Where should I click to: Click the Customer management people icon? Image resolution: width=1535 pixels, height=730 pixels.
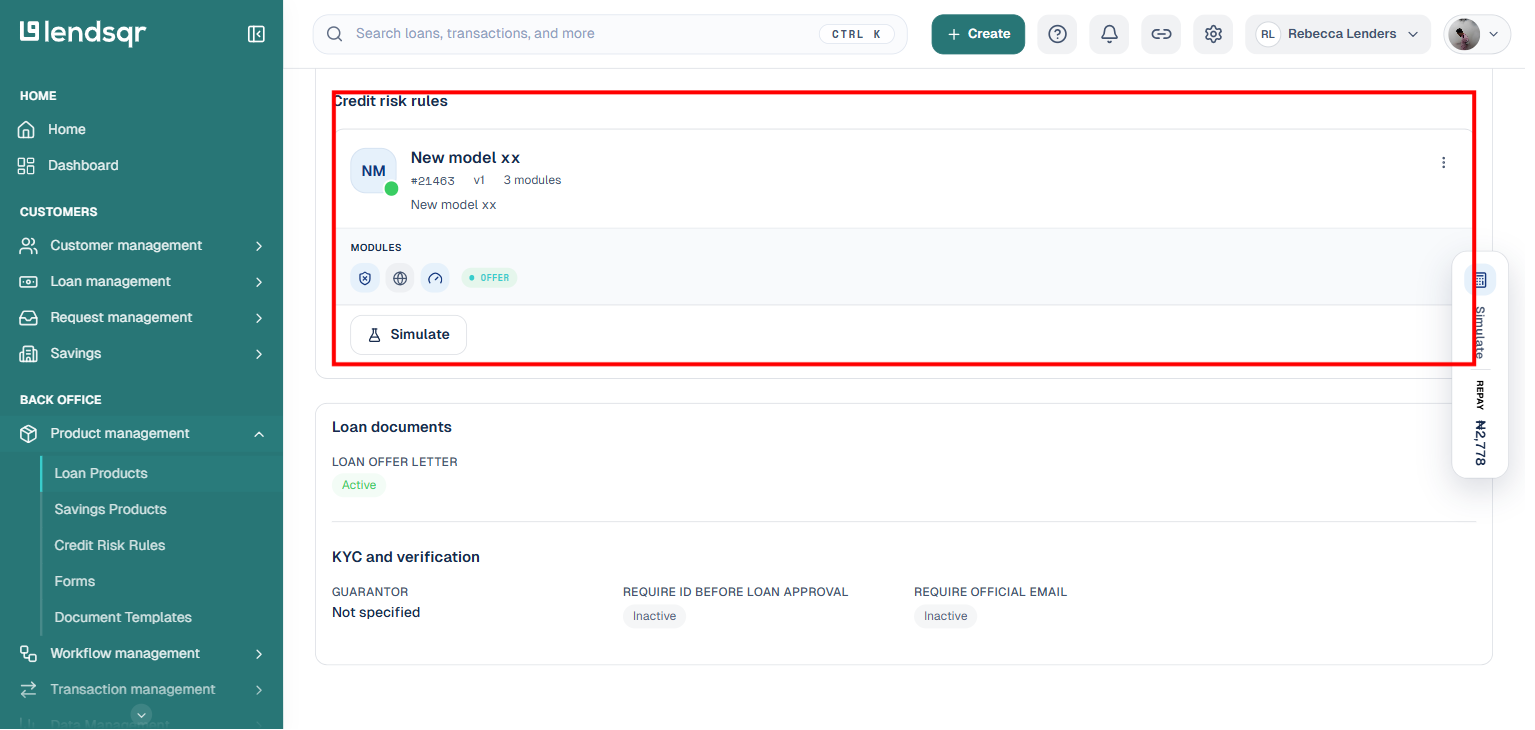pyautogui.click(x=29, y=245)
